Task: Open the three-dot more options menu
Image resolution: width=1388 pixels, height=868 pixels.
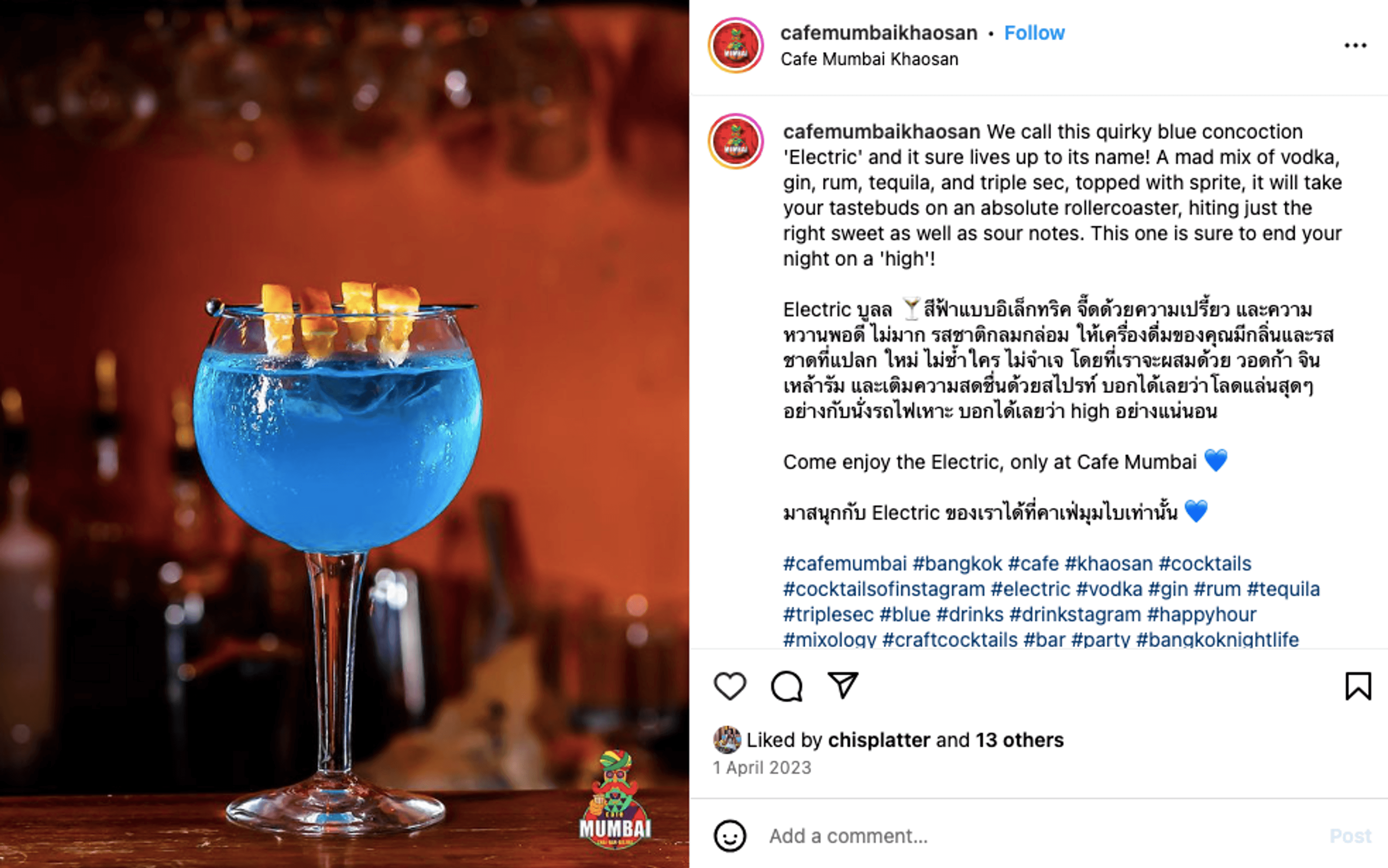Action: (1355, 46)
